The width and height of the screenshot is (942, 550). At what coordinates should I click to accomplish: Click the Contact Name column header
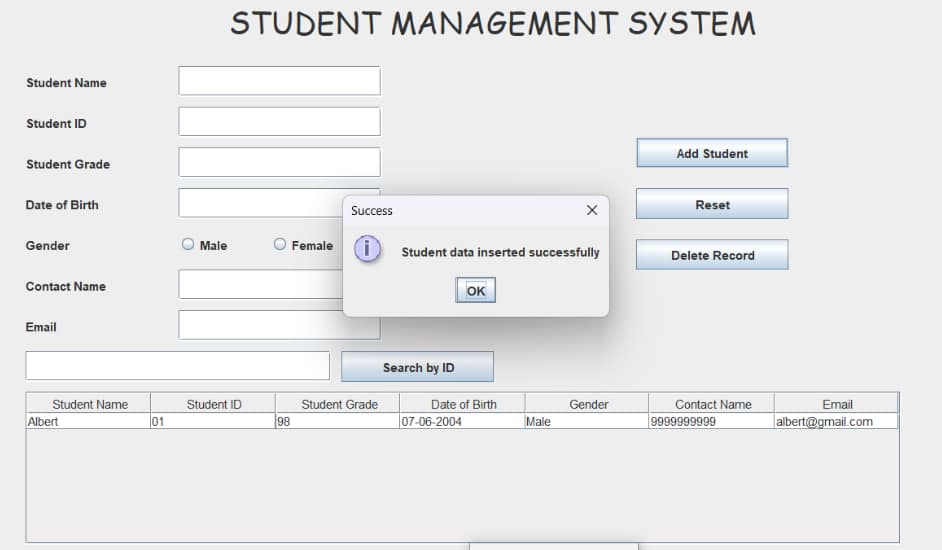point(712,404)
